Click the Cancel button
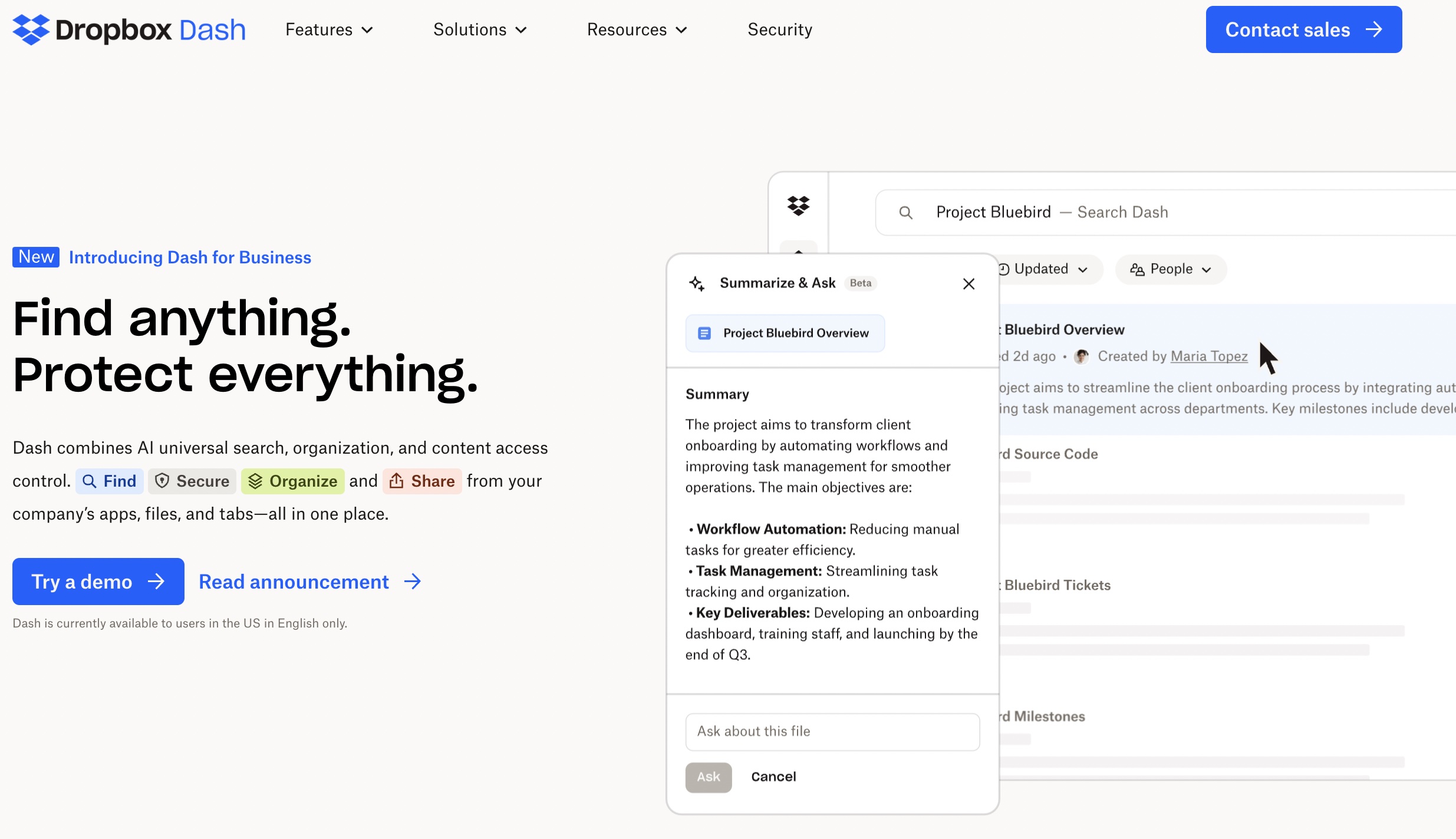Image resolution: width=1456 pixels, height=839 pixels. (773, 777)
